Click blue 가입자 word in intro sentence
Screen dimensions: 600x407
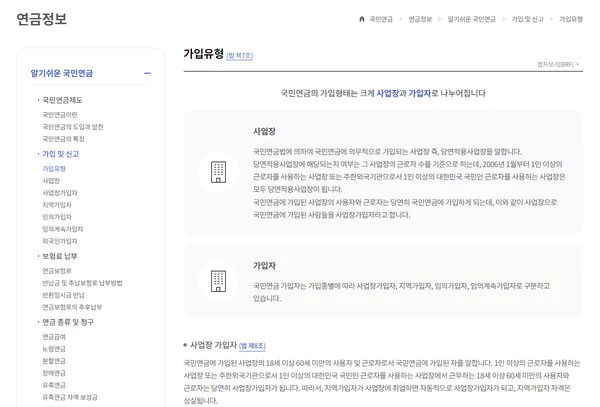419,93
